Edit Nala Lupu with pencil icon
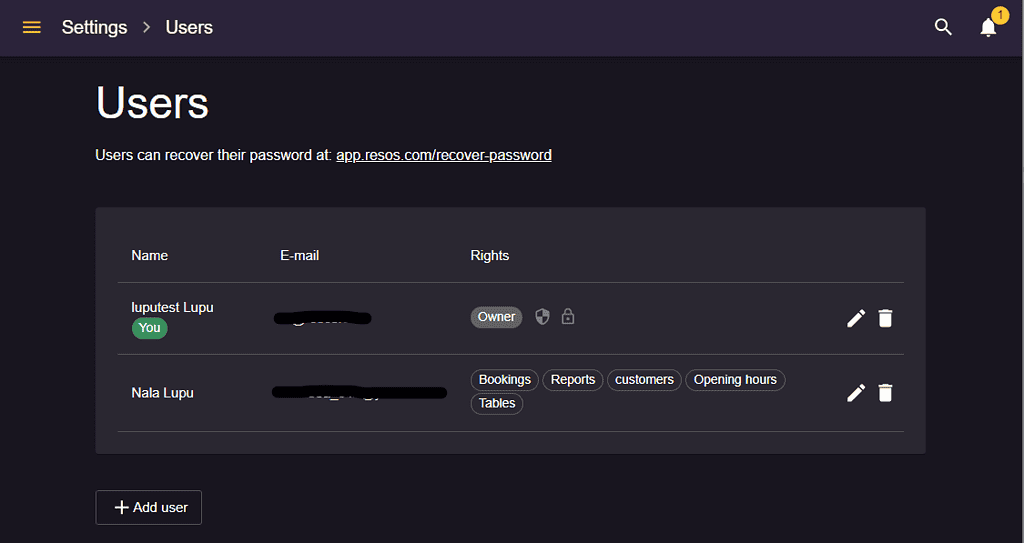Viewport: 1024px width, 543px height. click(856, 393)
